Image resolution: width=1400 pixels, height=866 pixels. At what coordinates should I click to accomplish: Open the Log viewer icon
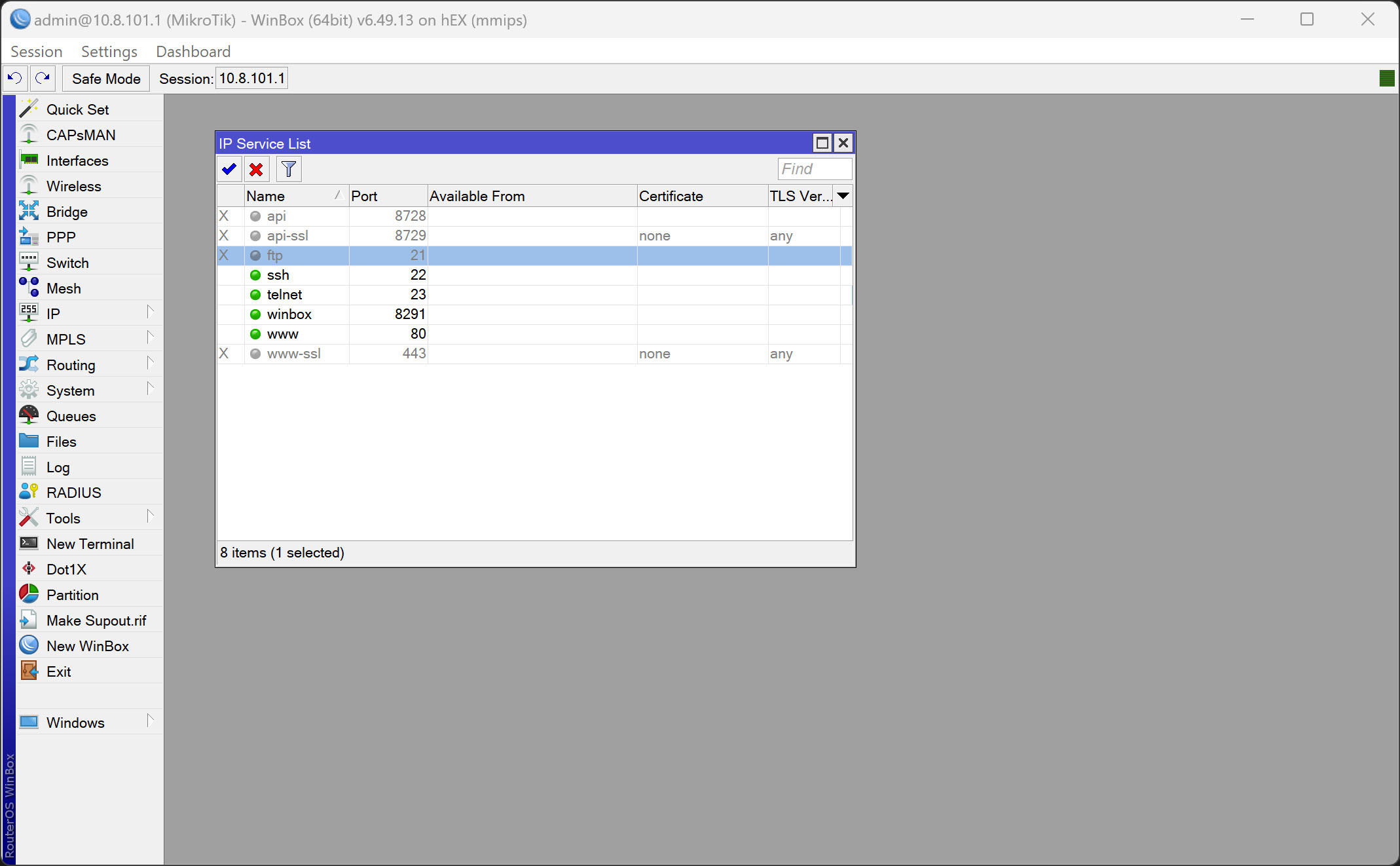tap(29, 466)
